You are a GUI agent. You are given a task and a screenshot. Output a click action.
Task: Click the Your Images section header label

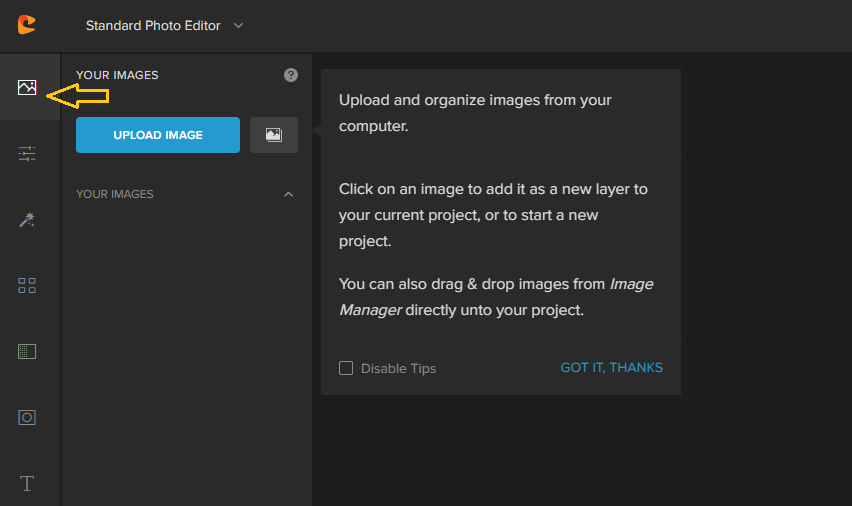[x=115, y=194]
